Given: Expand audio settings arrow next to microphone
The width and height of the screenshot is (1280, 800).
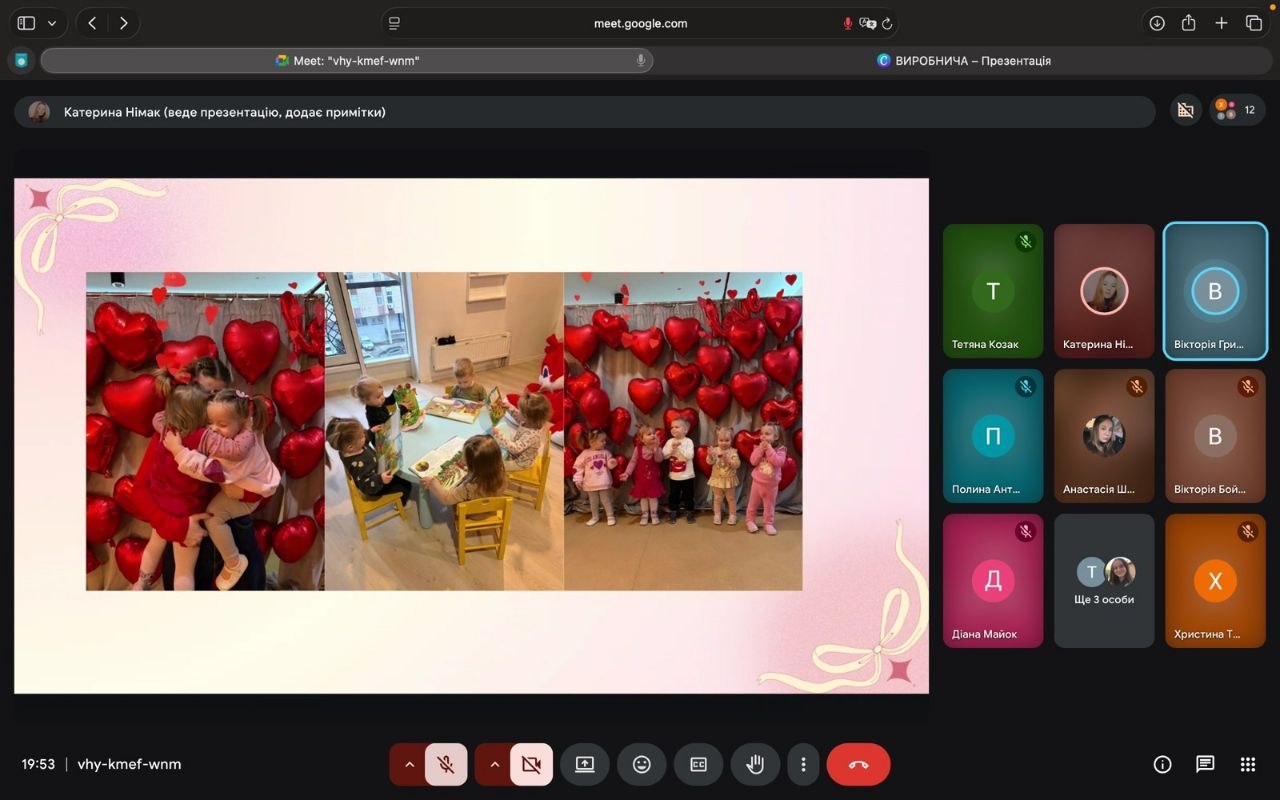Looking at the screenshot, I should [x=409, y=764].
